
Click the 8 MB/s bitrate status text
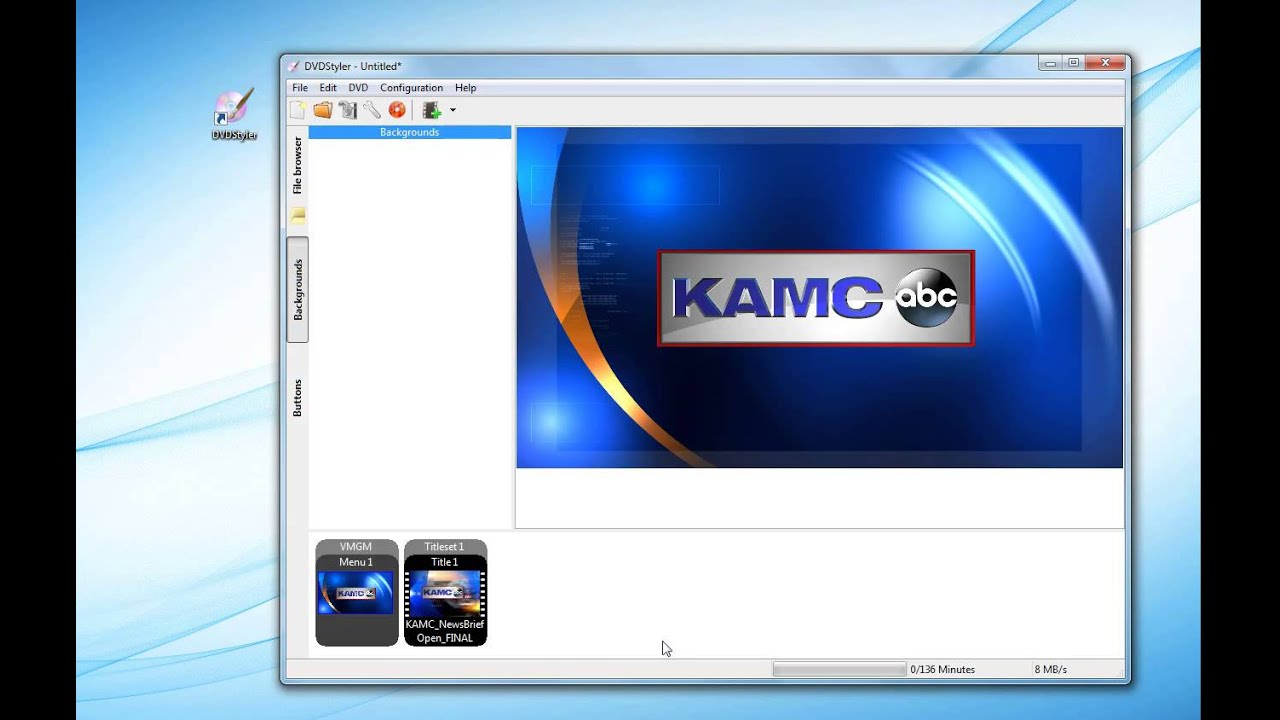(x=1050, y=669)
